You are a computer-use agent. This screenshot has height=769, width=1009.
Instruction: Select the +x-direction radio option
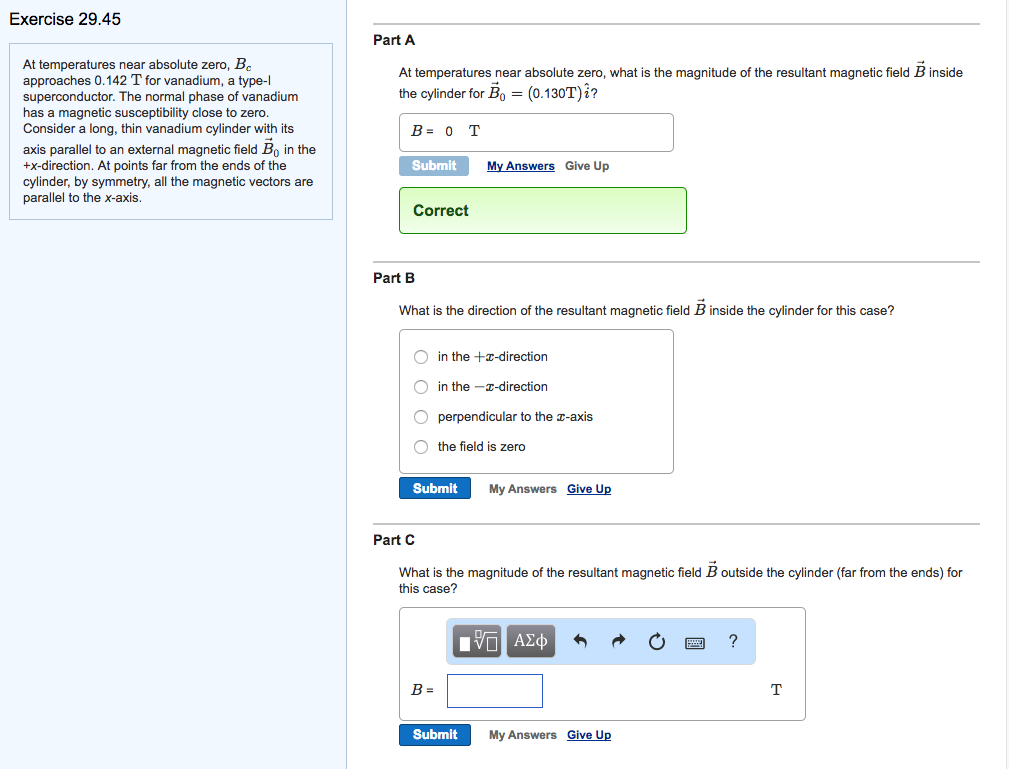coord(421,357)
